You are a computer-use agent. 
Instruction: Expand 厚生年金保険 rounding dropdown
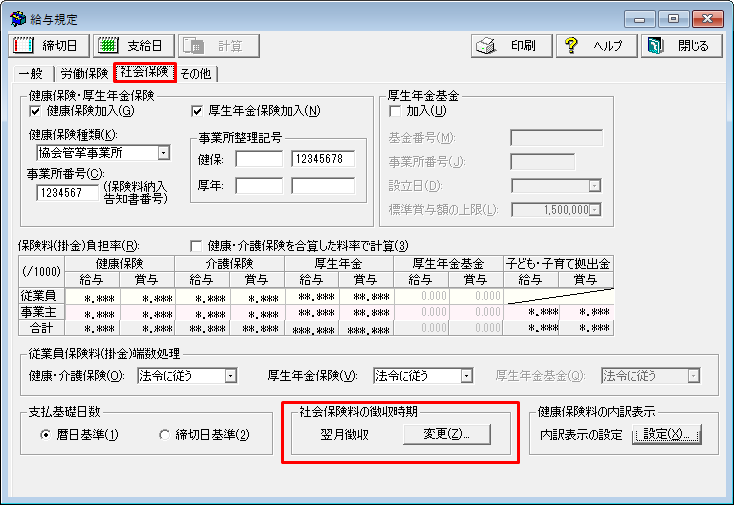(466, 376)
